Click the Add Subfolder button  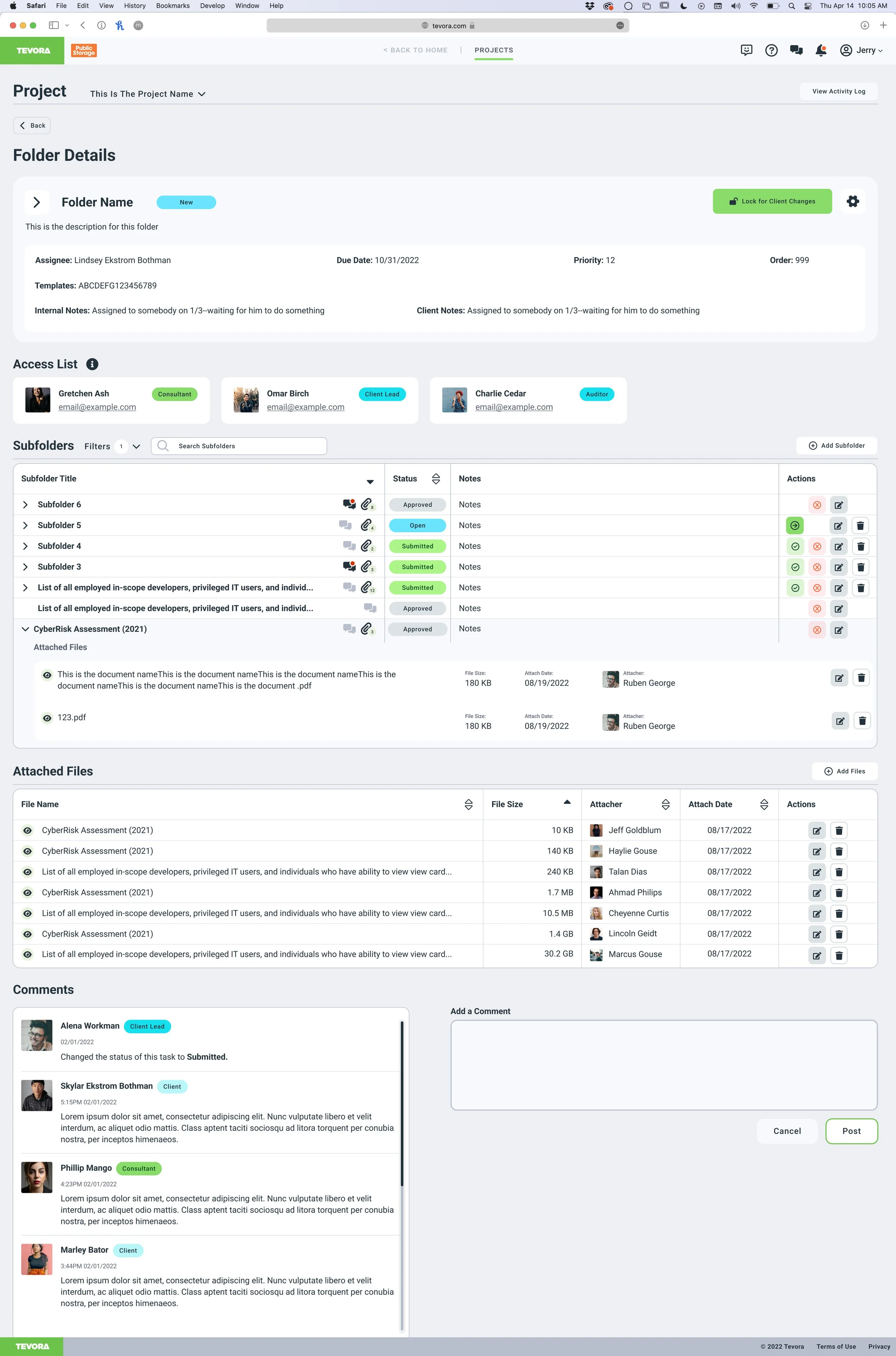pos(836,445)
